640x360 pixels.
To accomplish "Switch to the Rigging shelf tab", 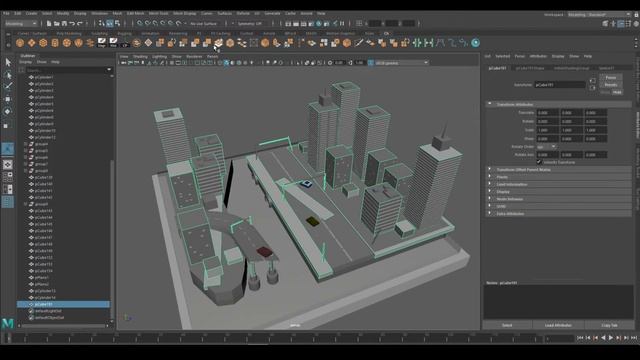I will pos(124,33).
